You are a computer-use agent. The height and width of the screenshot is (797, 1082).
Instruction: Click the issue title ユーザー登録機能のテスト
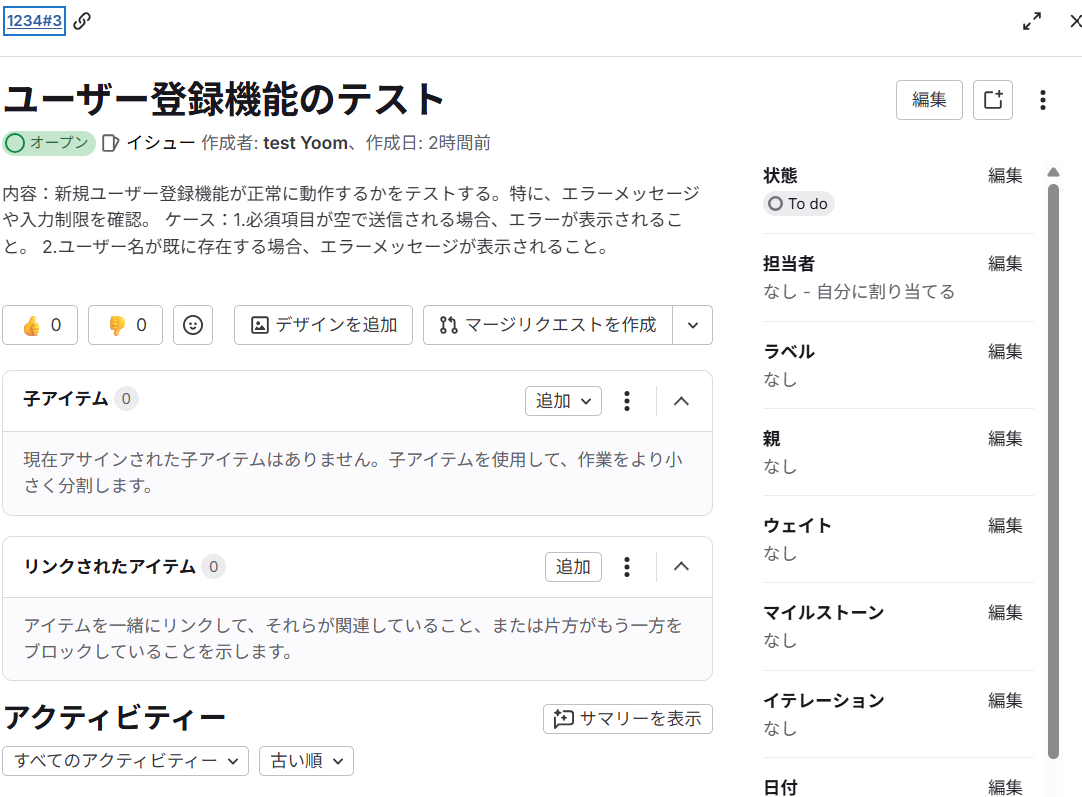tap(224, 99)
